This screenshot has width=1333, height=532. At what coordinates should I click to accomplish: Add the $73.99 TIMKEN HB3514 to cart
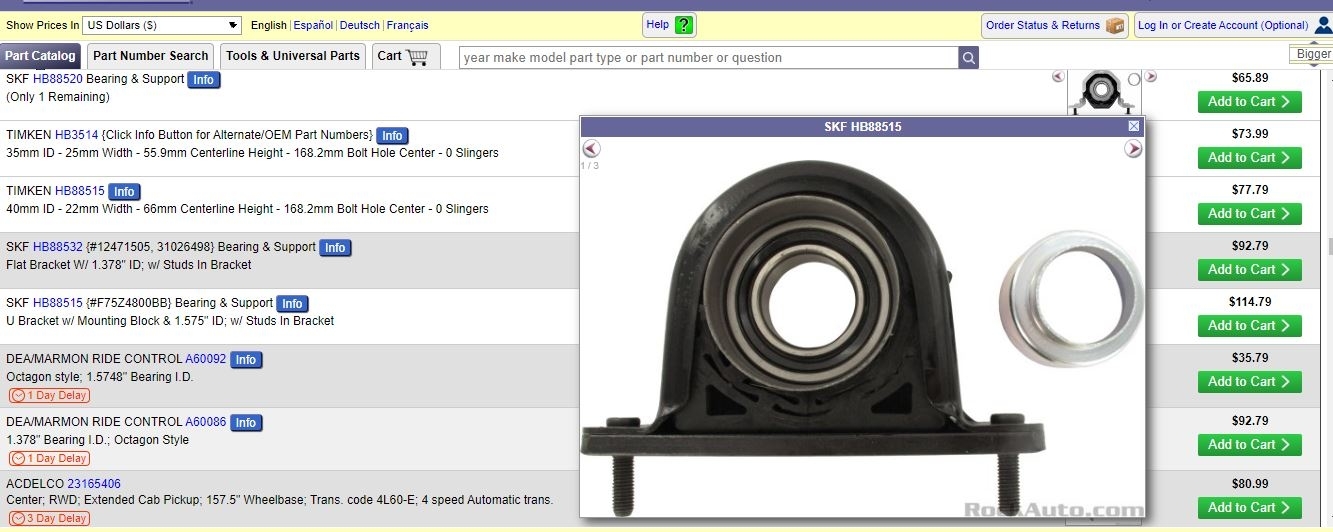point(1250,157)
